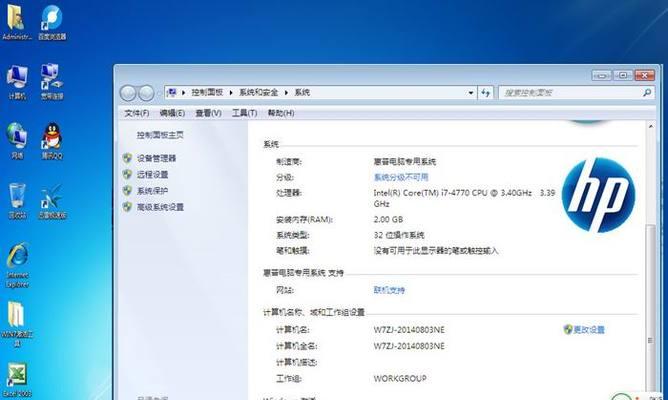Open the 计算机 desktop icon
The image size is (668, 400).
coord(17,82)
